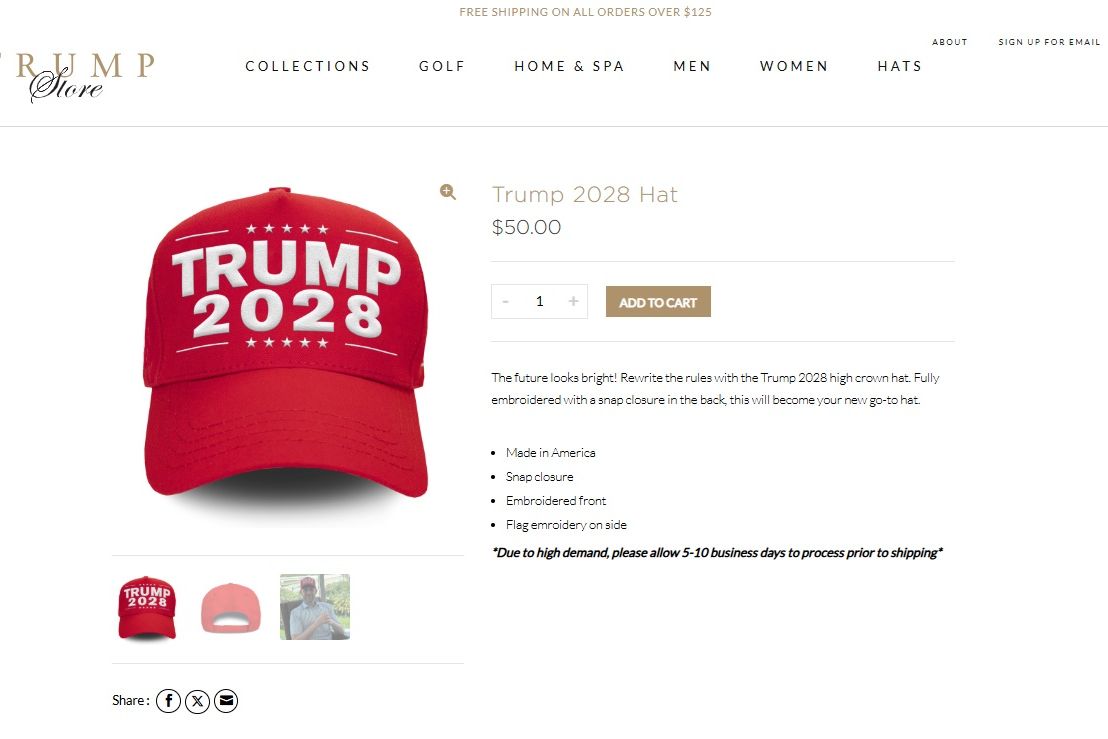1108x739 pixels.
Task: Open the Collections menu
Action: 307,66
